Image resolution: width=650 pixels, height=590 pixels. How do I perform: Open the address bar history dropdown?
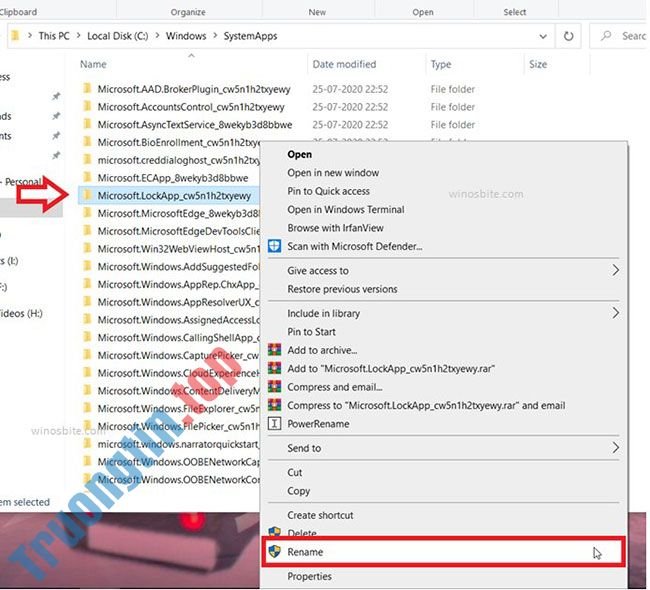tap(543, 36)
